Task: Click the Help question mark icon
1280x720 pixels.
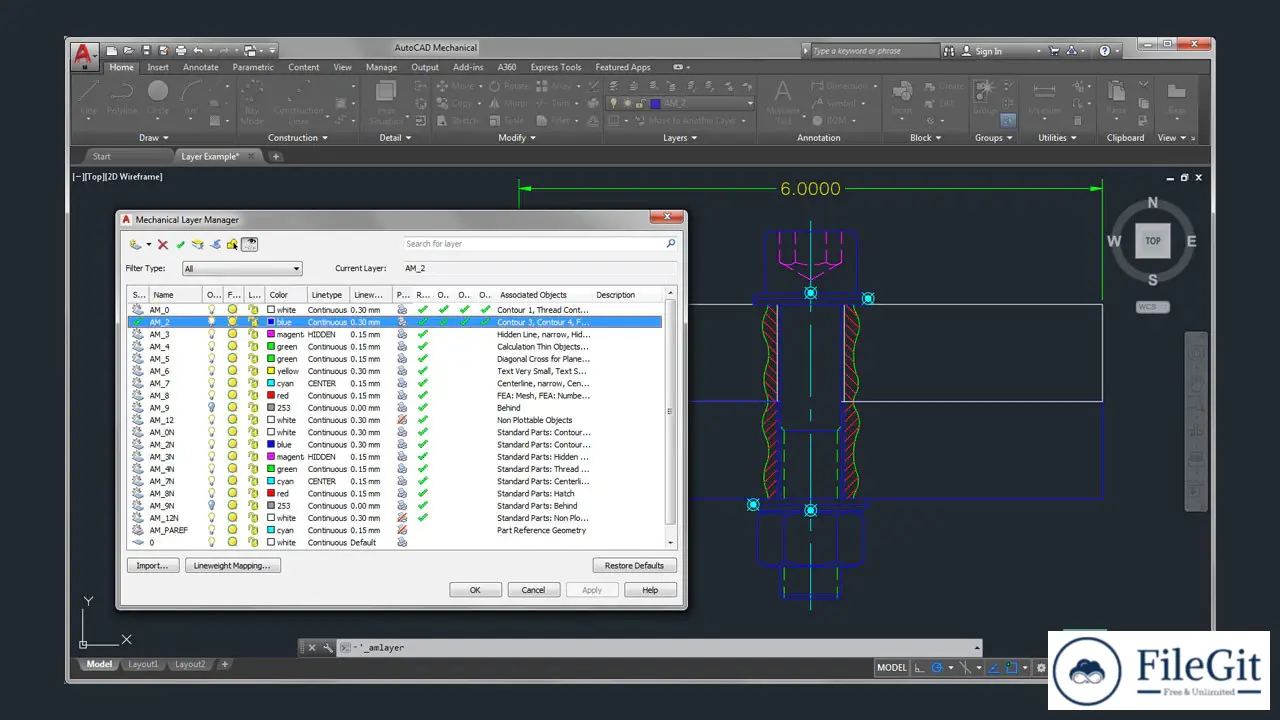Action: point(1104,50)
